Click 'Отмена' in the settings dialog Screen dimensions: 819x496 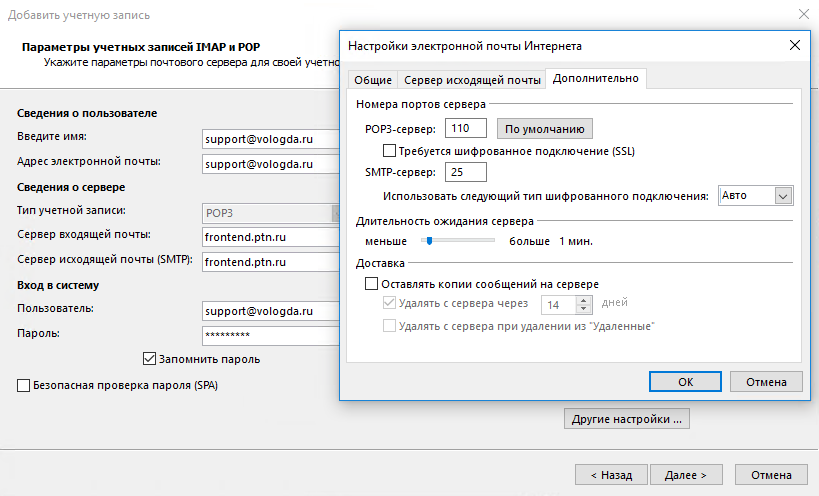point(766,381)
